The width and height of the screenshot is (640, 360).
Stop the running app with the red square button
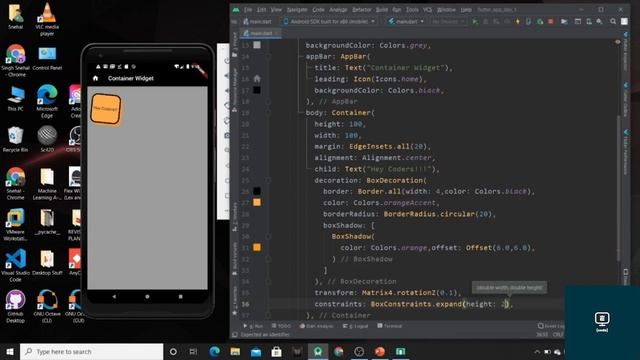[551, 21]
